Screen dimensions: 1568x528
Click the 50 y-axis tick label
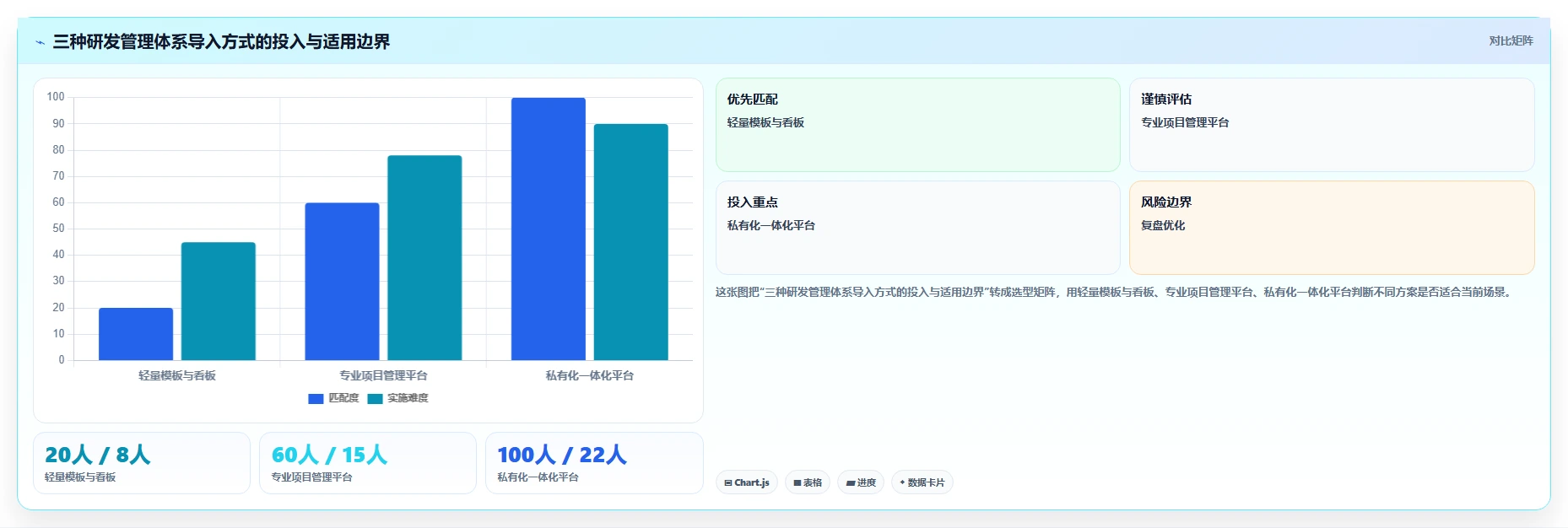[58, 229]
